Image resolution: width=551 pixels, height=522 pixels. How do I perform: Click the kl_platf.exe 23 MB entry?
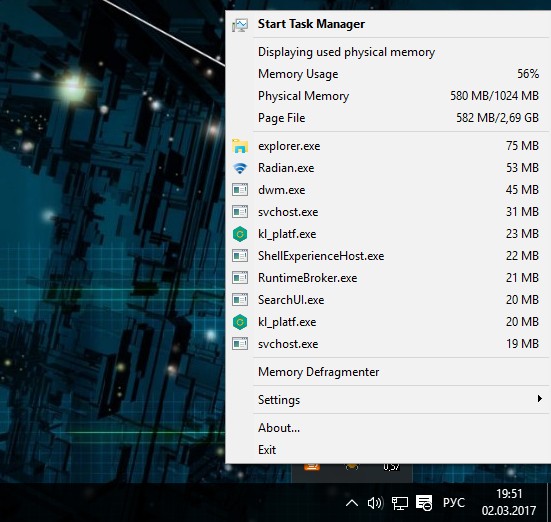coord(388,234)
